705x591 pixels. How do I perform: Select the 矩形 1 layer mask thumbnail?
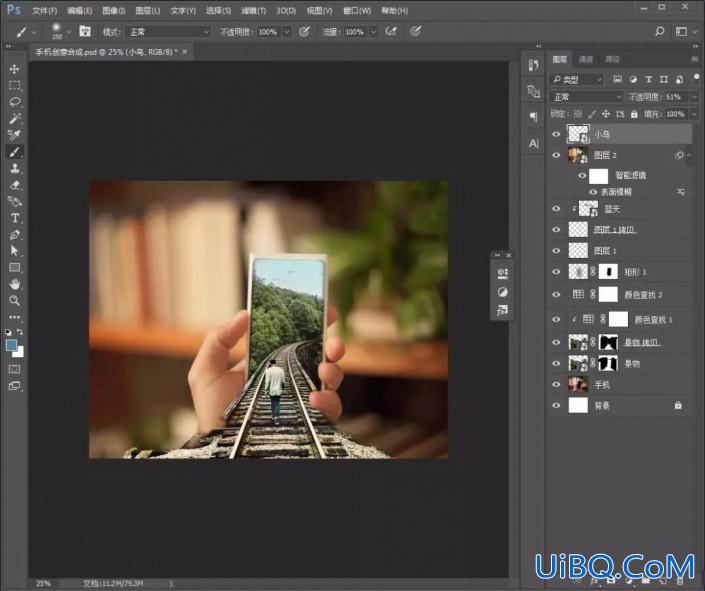608,272
